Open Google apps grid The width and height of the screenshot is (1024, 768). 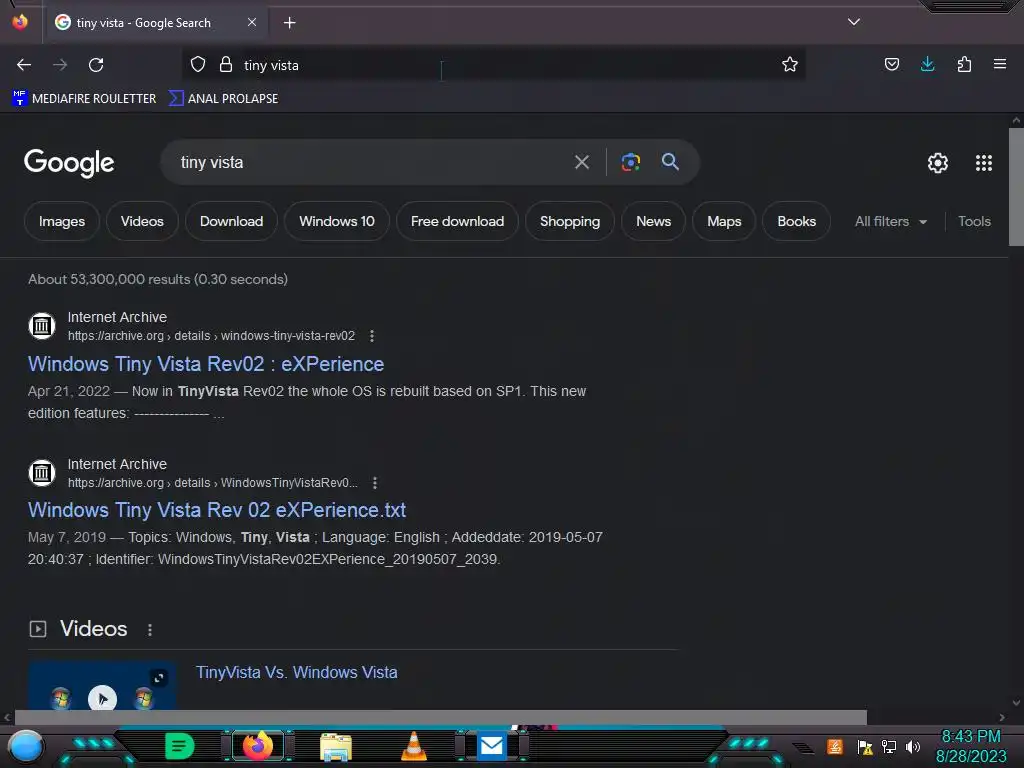(x=984, y=163)
